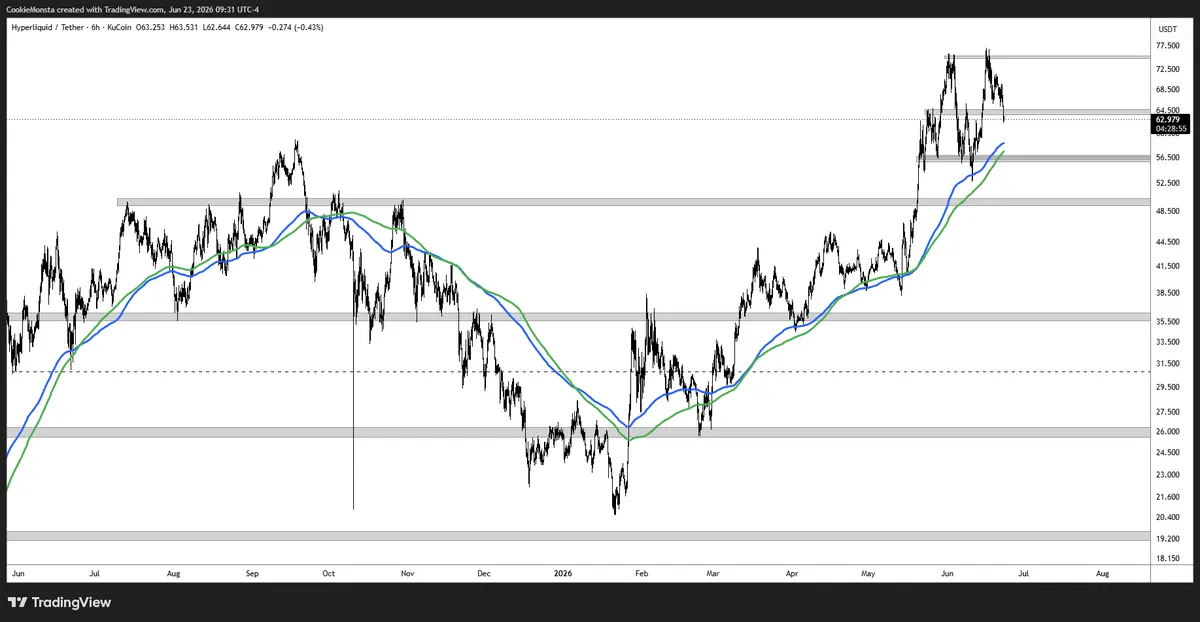The image size is (1200, 622).
Task: Click the 29.500 price axis label
Action: [x=1167, y=386]
